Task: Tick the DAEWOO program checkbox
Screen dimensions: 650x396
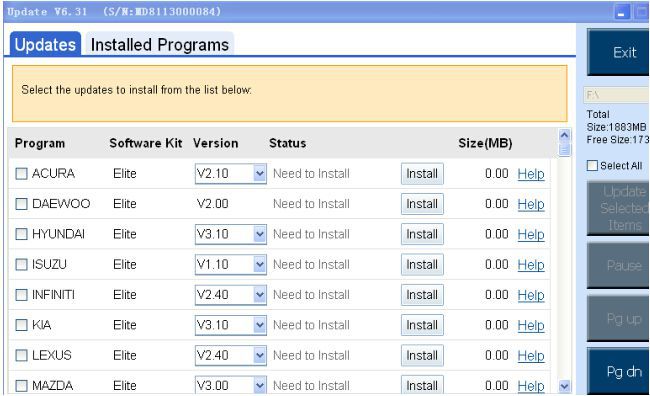Action: pyautogui.click(x=21, y=204)
